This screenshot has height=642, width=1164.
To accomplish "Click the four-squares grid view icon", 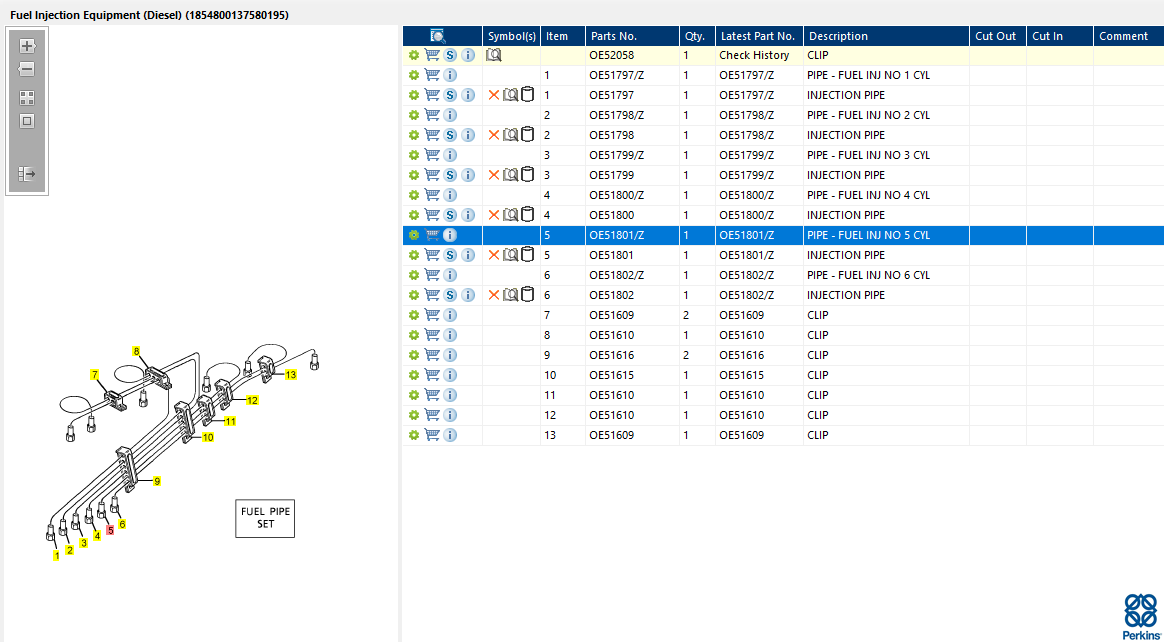I will tap(27, 98).
